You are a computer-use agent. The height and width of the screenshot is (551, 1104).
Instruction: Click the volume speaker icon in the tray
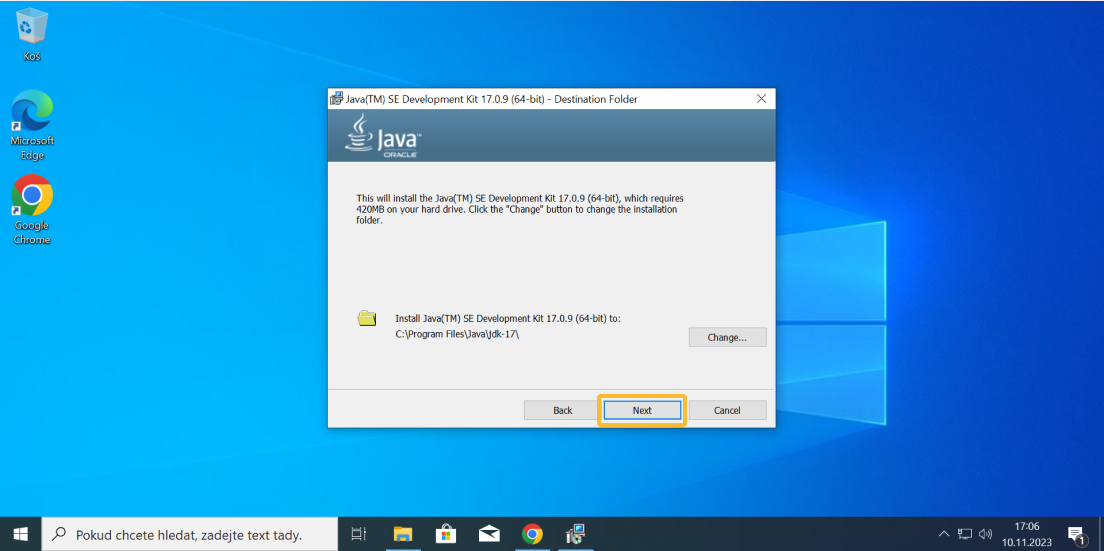[986, 534]
